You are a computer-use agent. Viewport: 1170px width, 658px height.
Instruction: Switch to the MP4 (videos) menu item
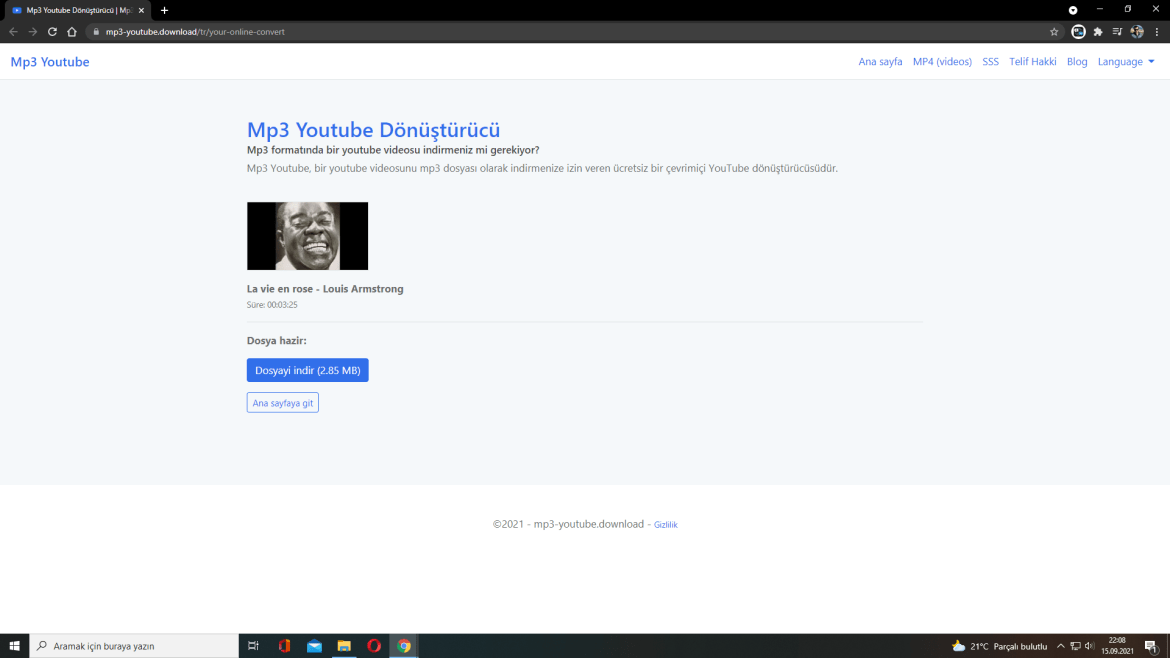coord(942,61)
